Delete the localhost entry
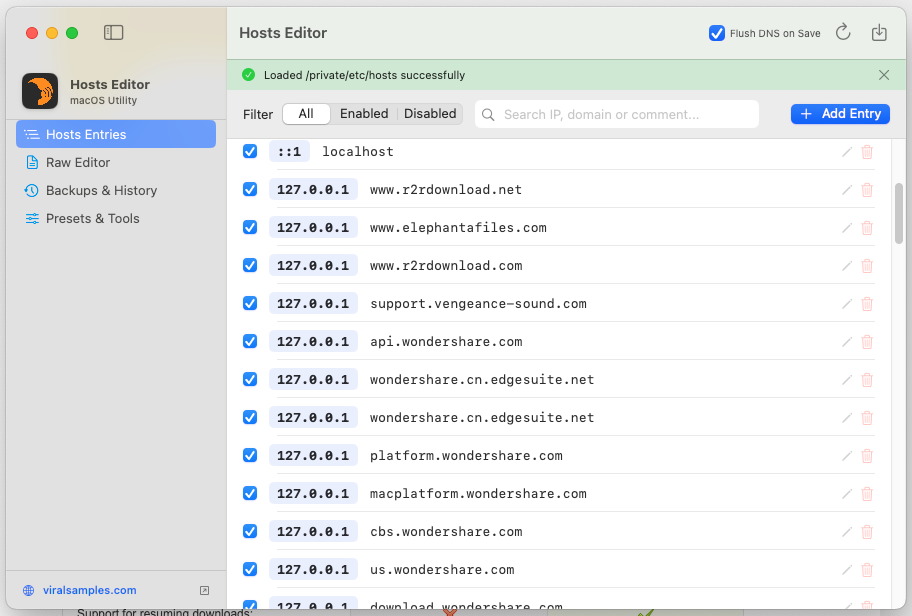The height and width of the screenshot is (616, 912). click(x=867, y=152)
